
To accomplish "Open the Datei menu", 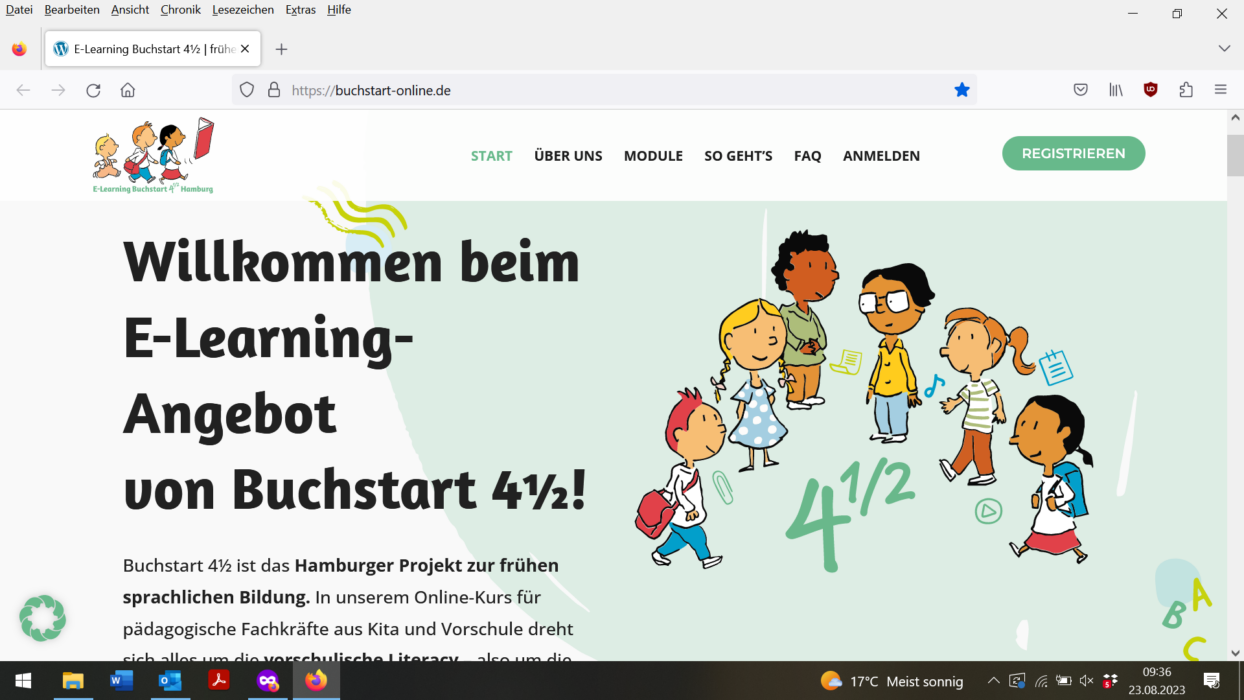I will (19, 10).
